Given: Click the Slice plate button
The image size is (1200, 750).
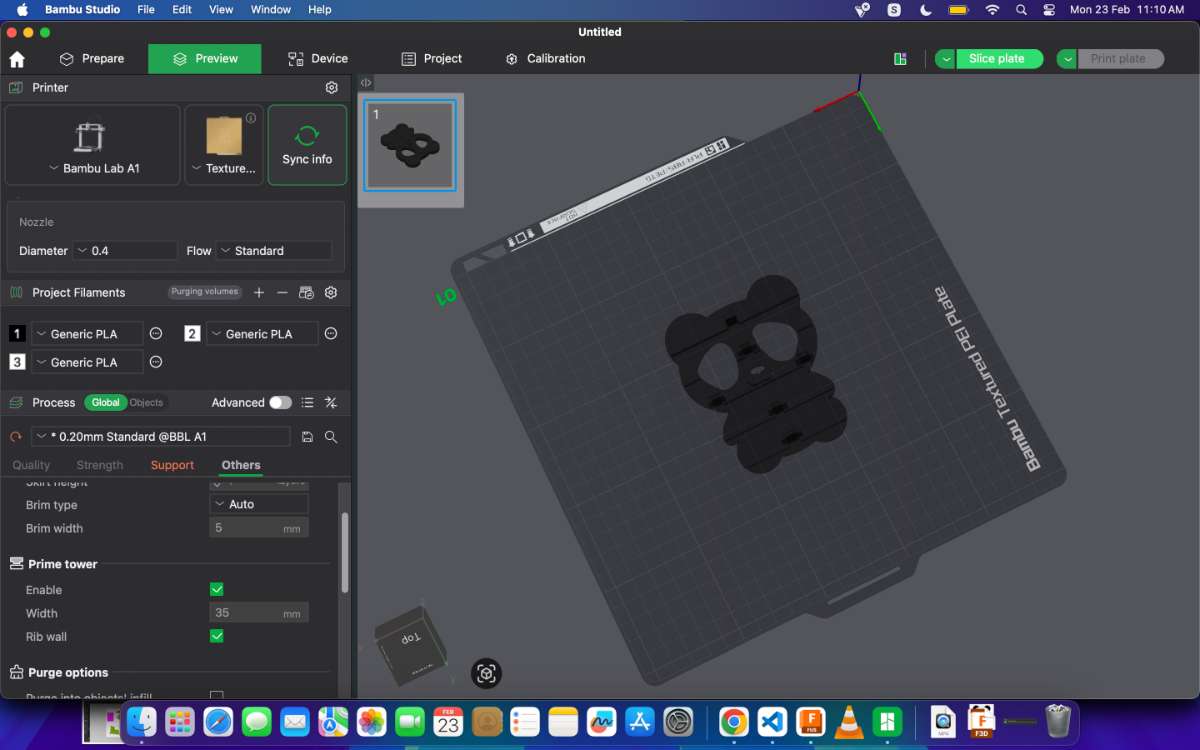Looking at the screenshot, I should 999,59.
